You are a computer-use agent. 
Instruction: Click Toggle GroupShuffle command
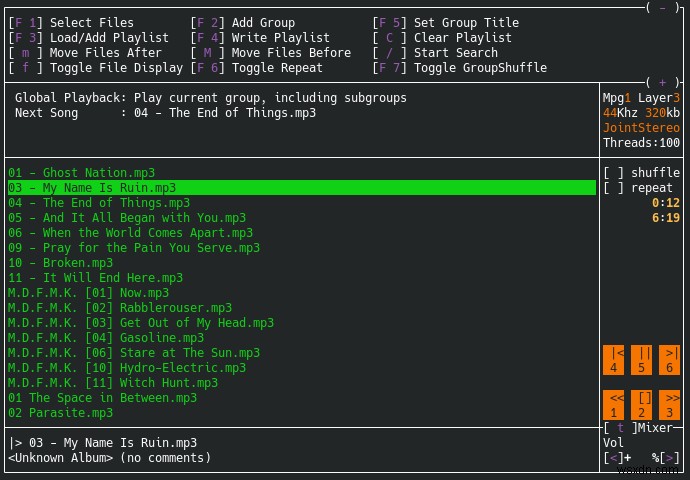click(480, 68)
